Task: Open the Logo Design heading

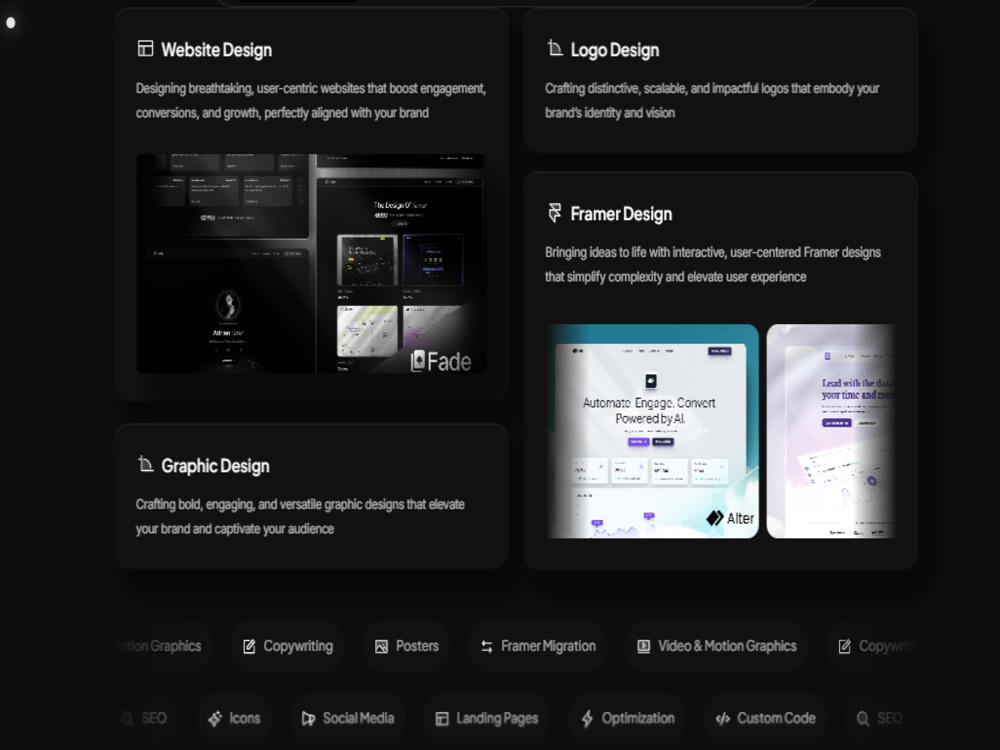Action: 614,50
